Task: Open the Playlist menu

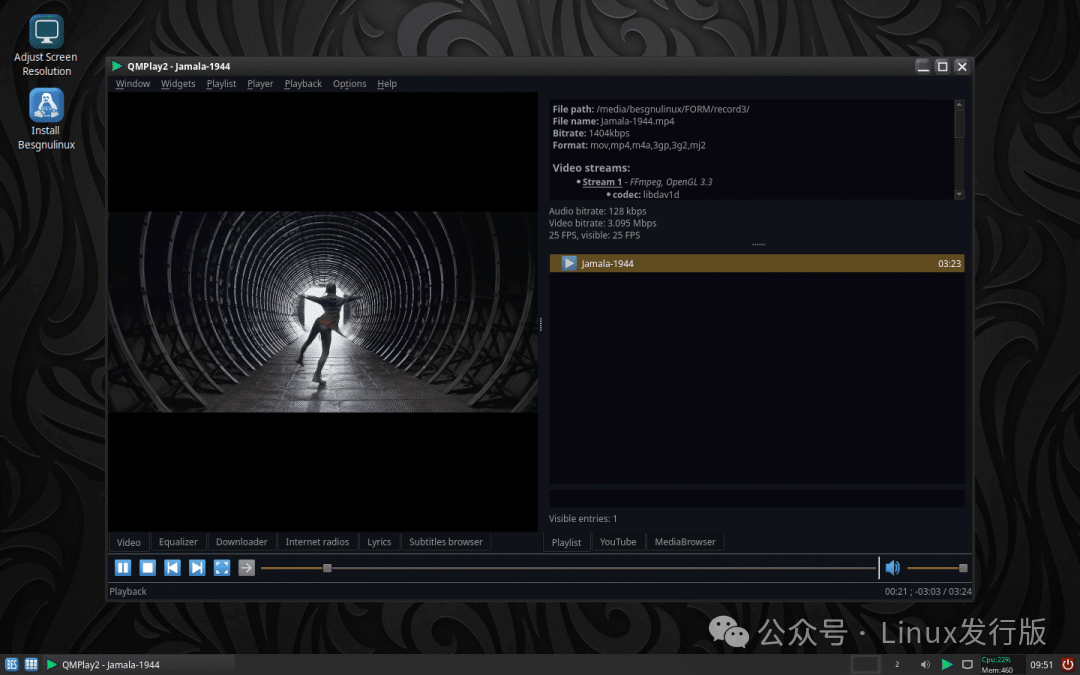Action: point(221,83)
